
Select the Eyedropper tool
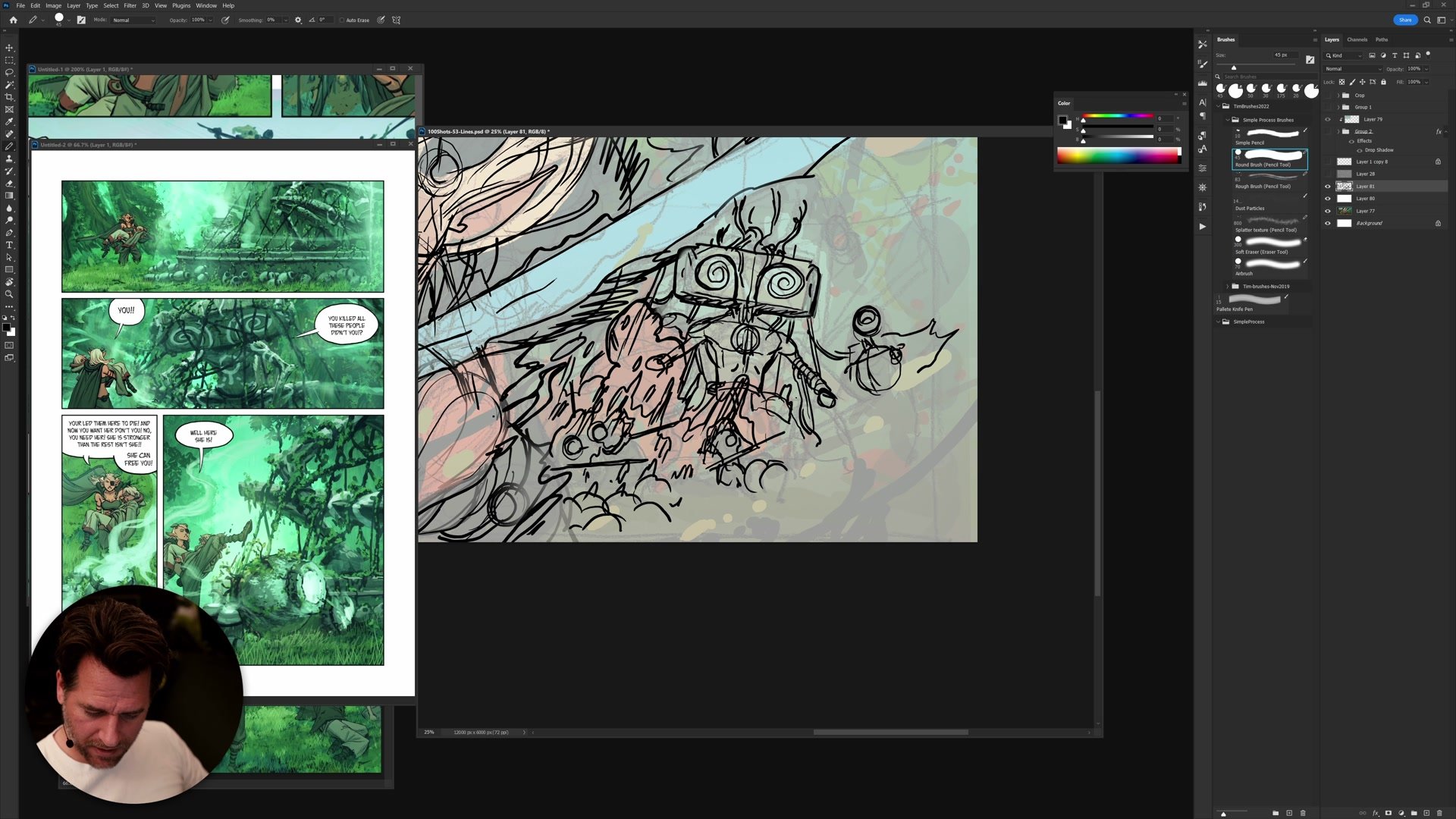[9, 121]
